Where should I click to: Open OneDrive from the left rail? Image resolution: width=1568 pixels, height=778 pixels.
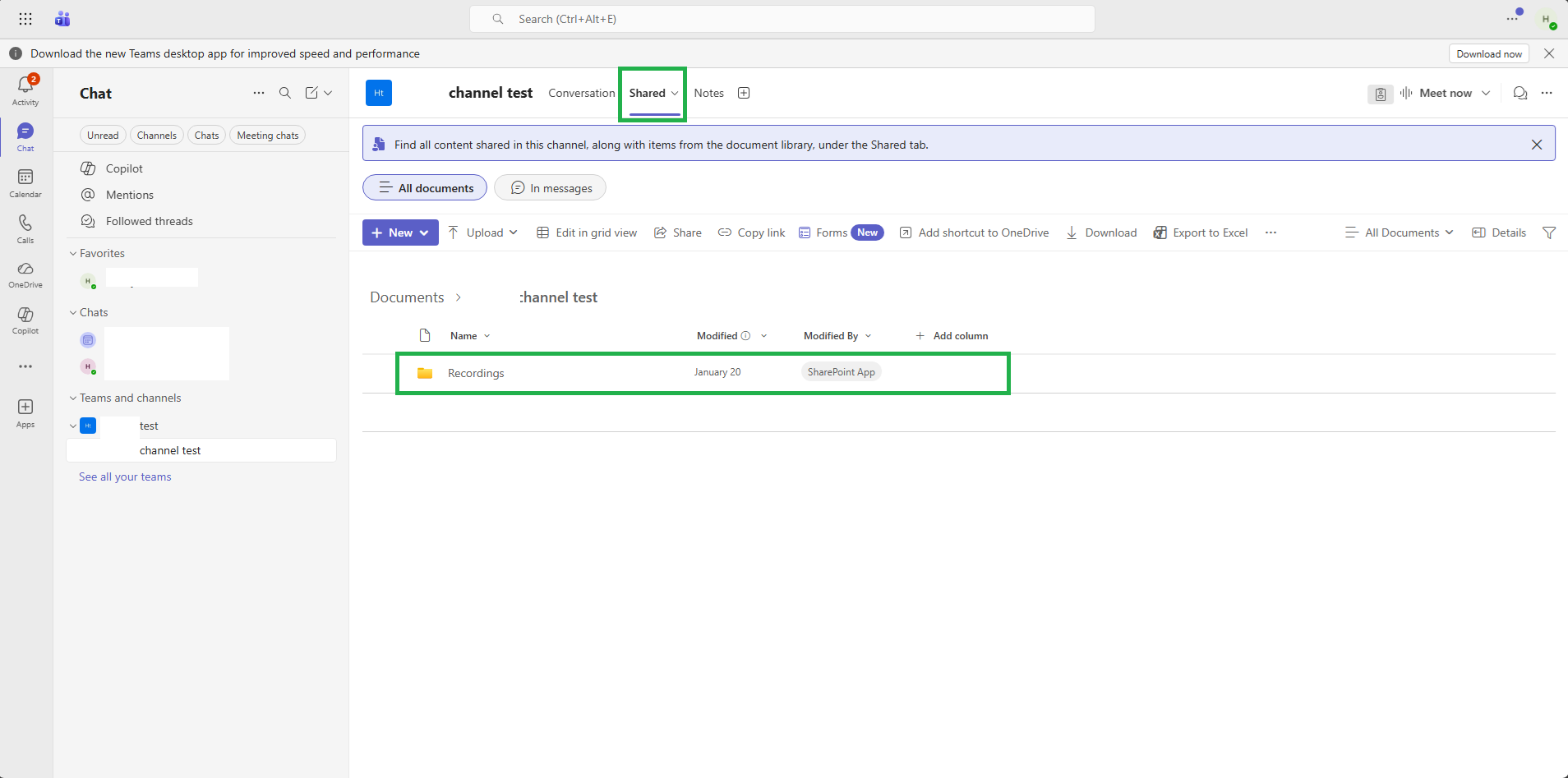tap(25, 275)
